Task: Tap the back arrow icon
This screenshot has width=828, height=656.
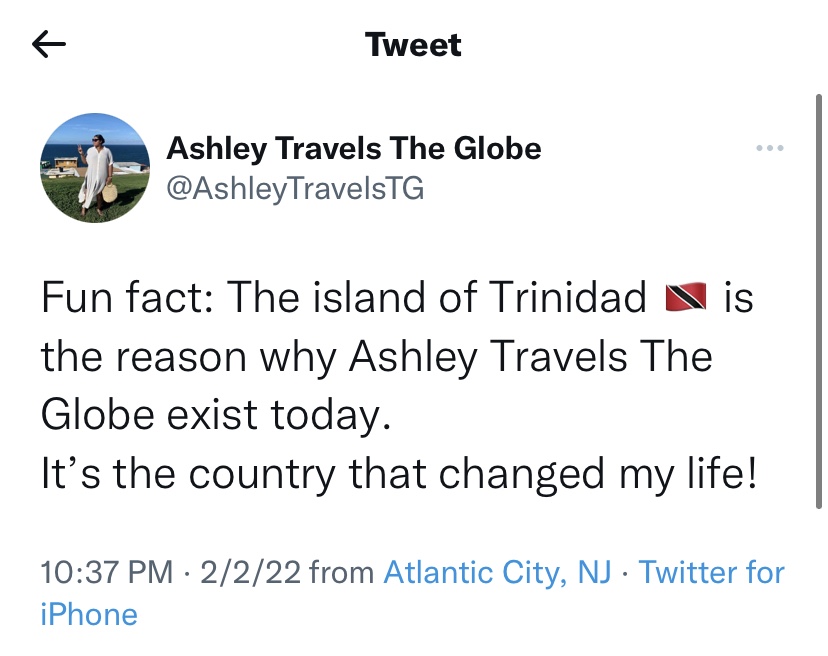Action: (x=49, y=45)
